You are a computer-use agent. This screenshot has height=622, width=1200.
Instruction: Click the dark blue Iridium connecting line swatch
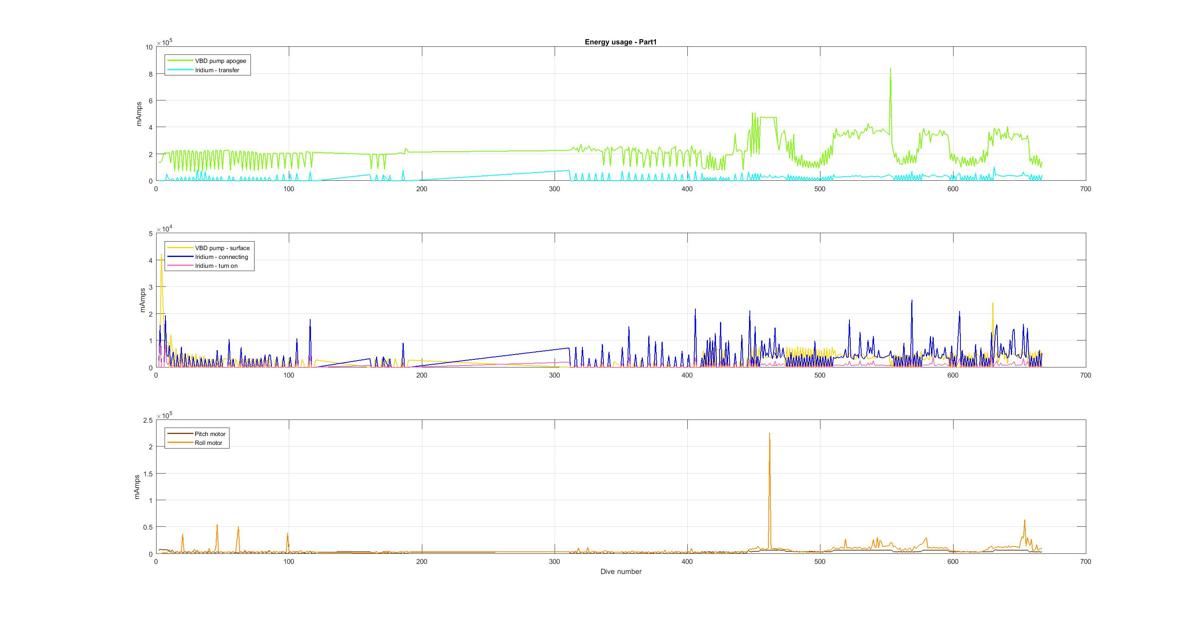tap(180, 256)
